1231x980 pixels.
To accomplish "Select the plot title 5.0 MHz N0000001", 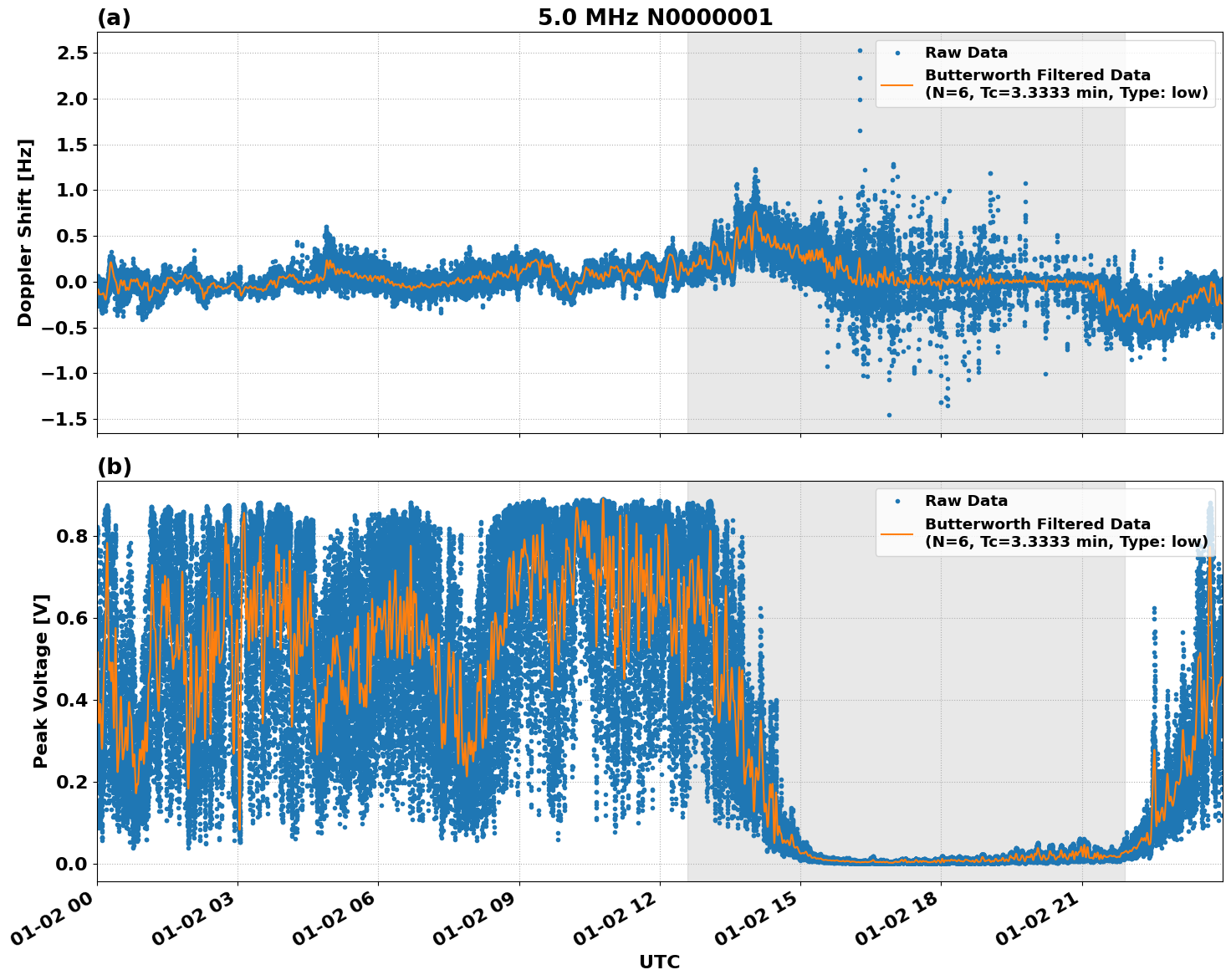I will (655, 16).
